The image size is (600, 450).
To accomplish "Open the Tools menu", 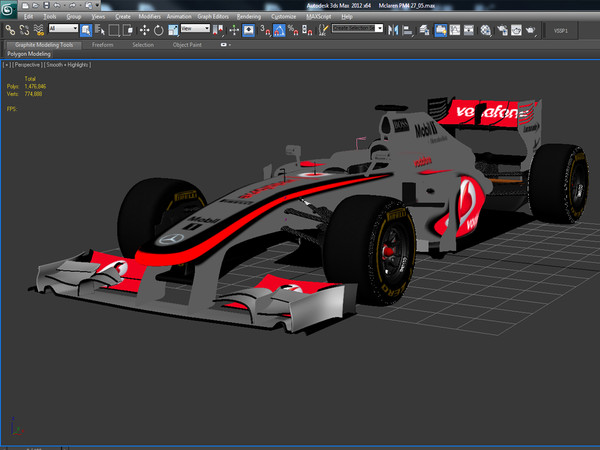I will click(49, 16).
